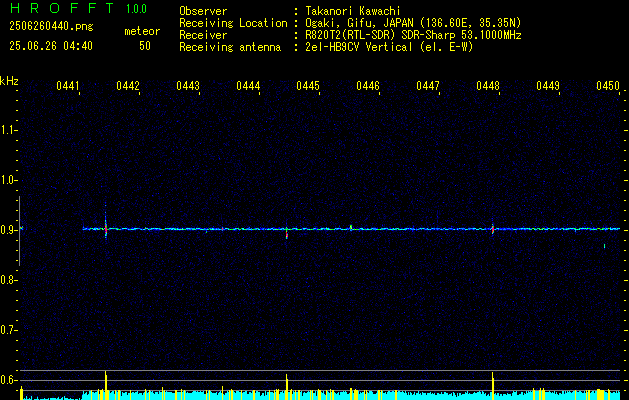Click the tall yellow power peak before 0442
Screen dimensions: 629x400
[106, 385]
